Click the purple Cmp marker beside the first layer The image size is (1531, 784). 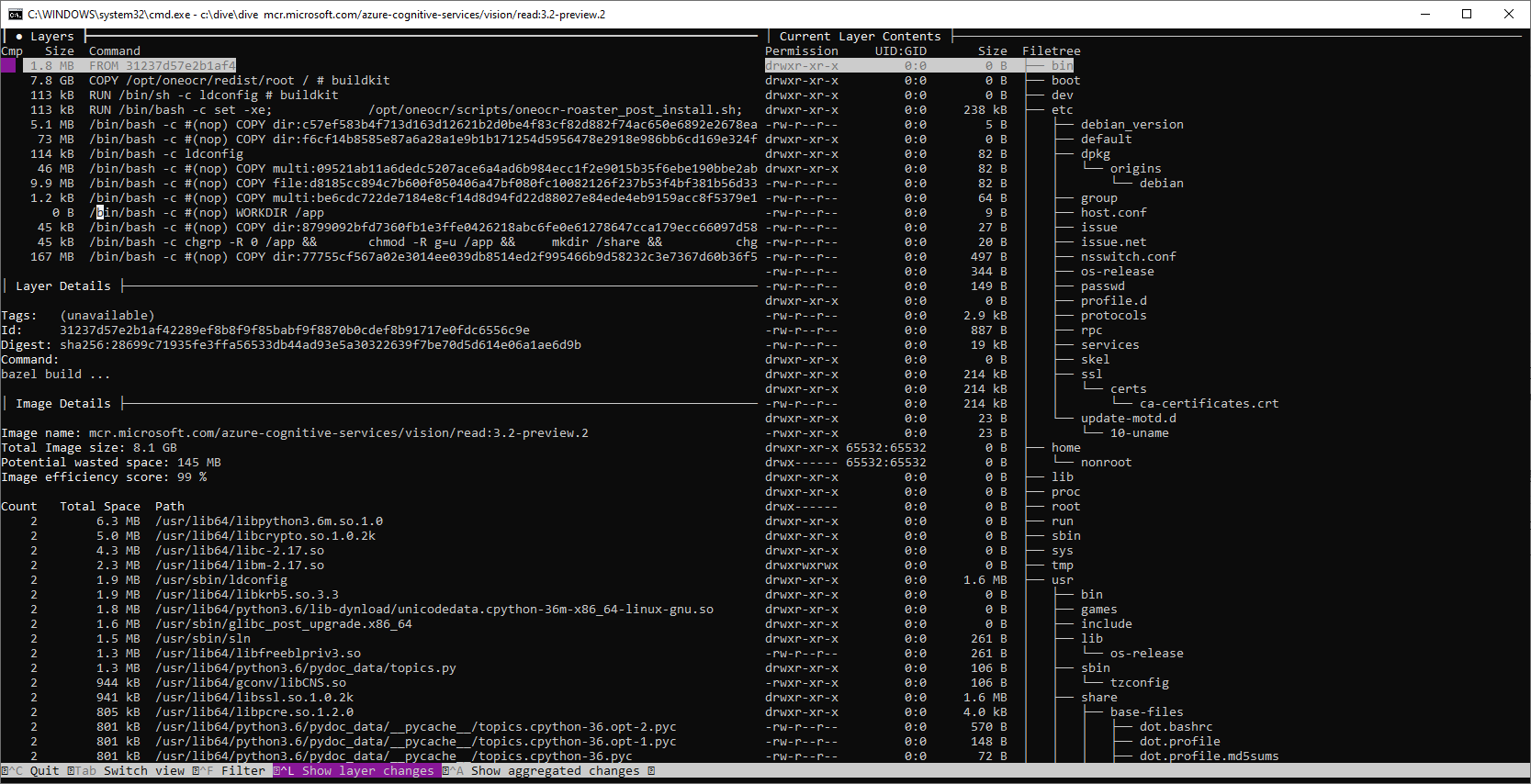click(x=8, y=66)
